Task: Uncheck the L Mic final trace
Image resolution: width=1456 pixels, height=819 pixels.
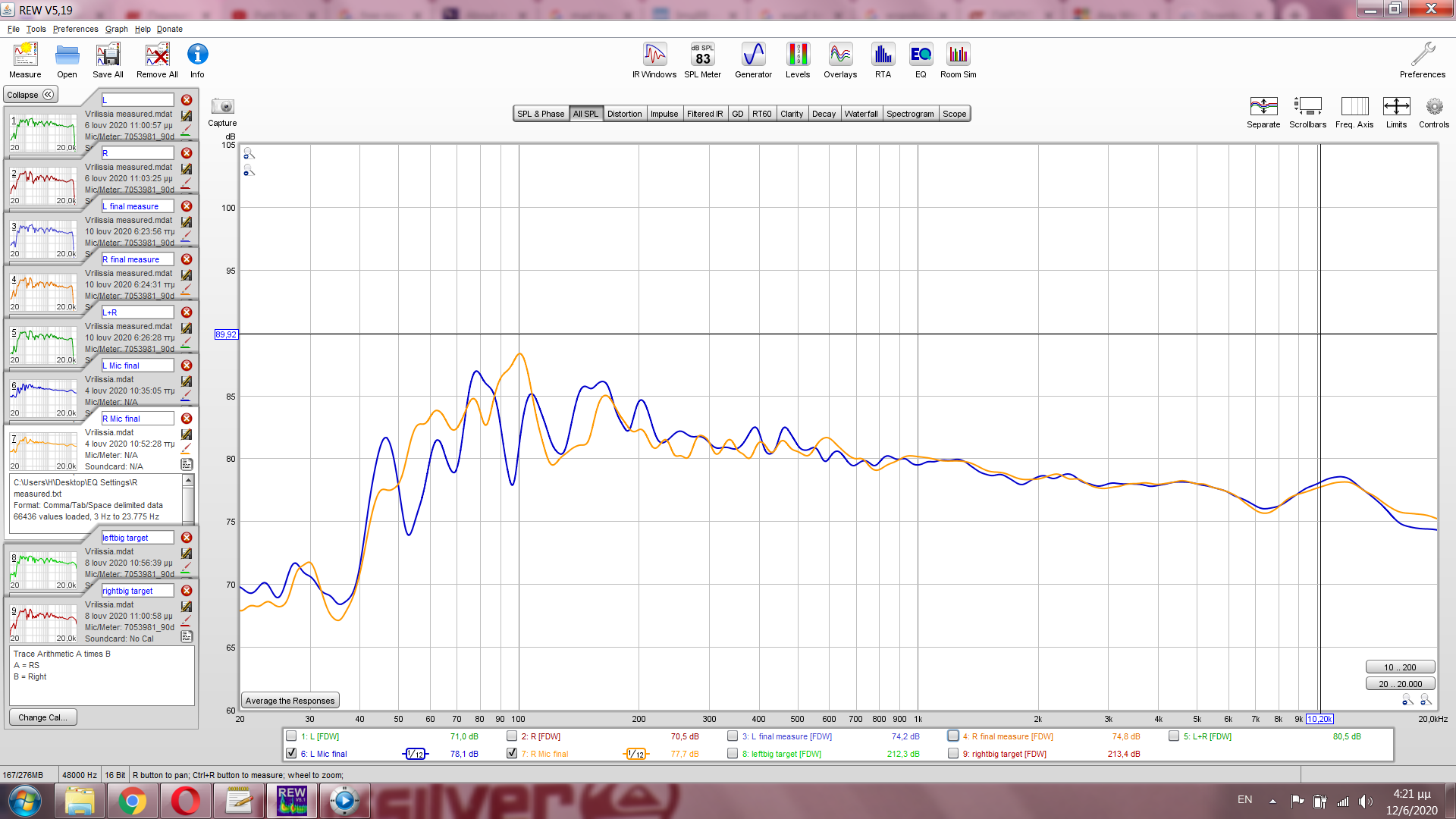Action: tap(291, 753)
